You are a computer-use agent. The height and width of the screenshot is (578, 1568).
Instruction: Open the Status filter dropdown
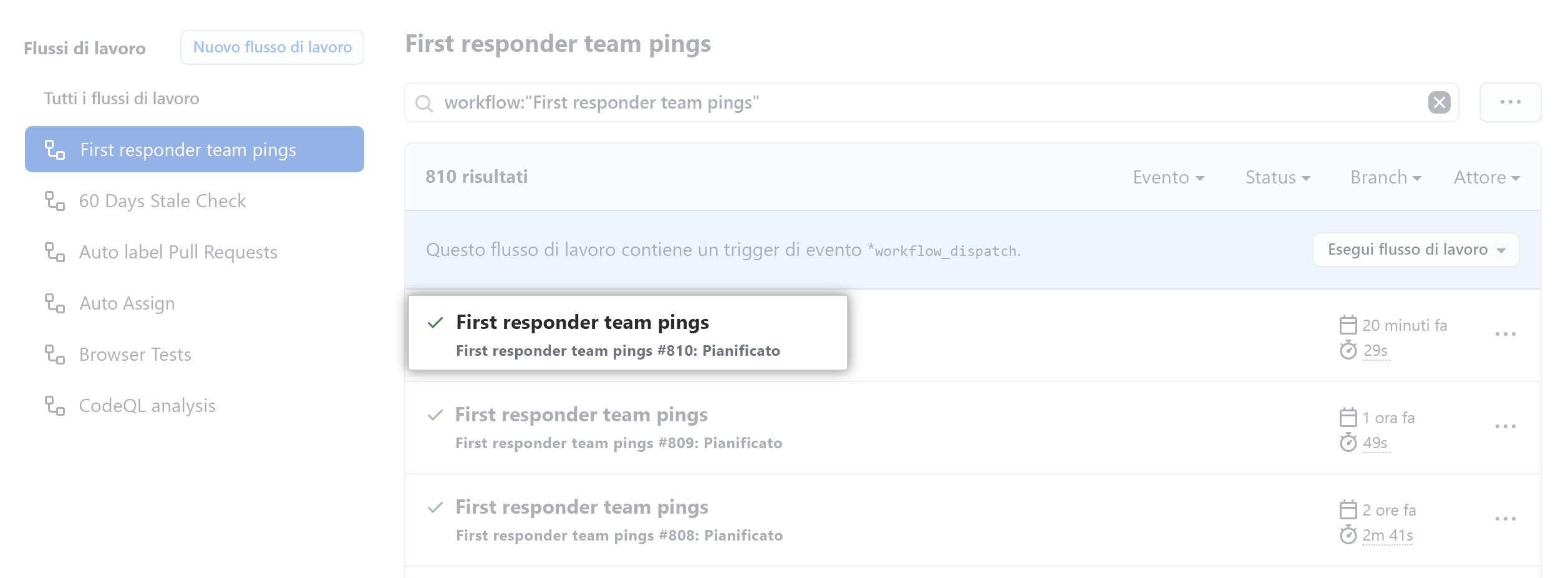[x=1277, y=177]
